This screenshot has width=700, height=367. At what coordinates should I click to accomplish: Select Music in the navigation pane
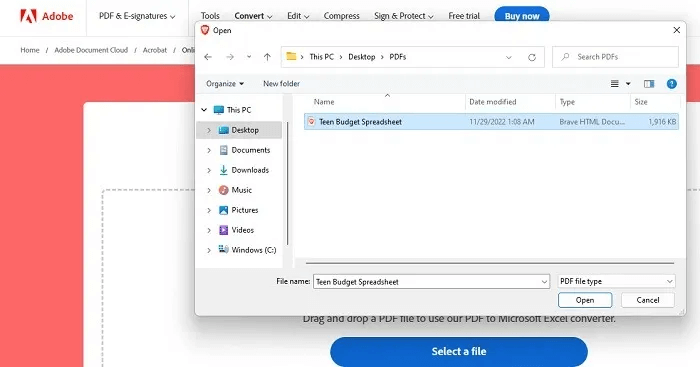235,190
